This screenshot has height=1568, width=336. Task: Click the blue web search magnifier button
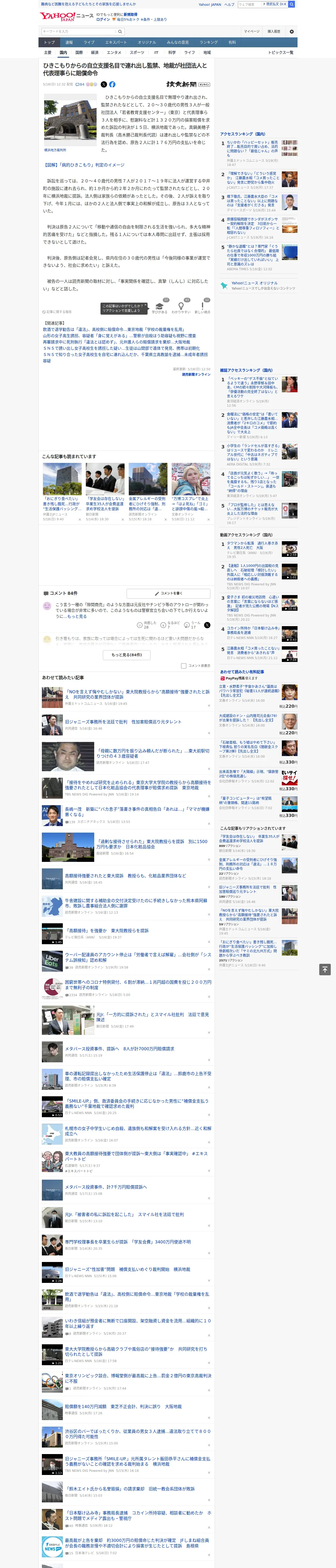(292, 4)
